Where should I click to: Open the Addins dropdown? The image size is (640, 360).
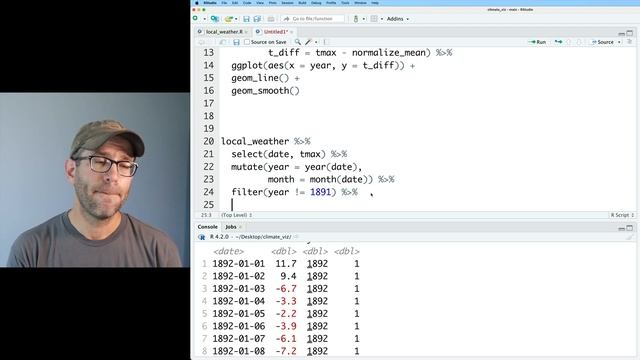click(398, 19)
